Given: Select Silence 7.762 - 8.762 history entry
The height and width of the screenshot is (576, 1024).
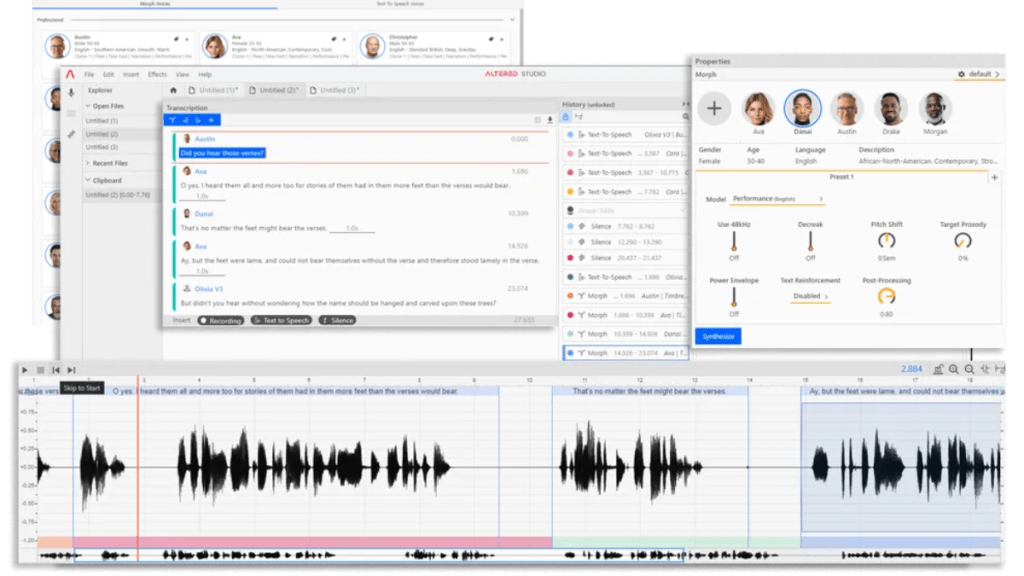Looking at the screenshot, I should [626, 227].
